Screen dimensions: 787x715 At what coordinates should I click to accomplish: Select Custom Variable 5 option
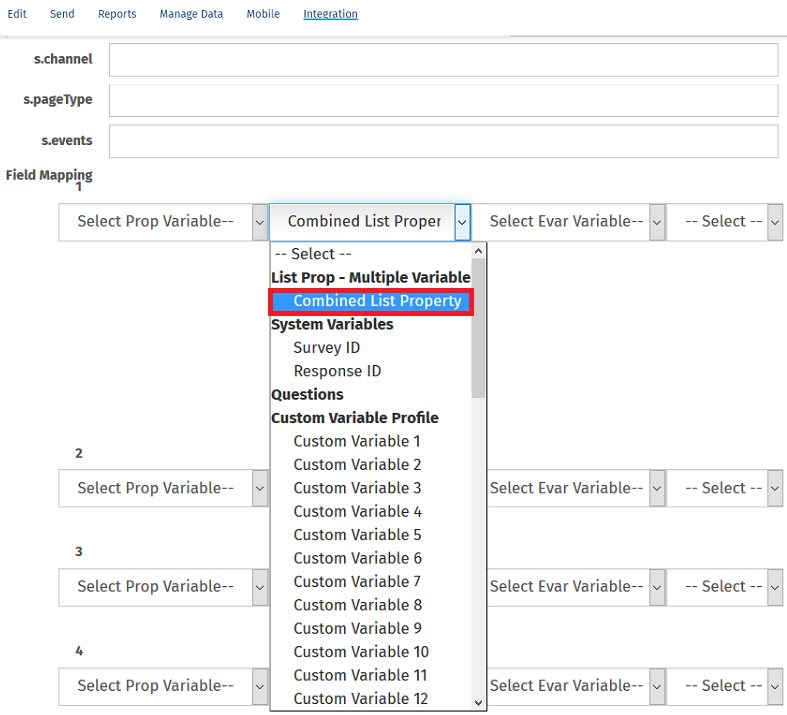click(357, 535)
